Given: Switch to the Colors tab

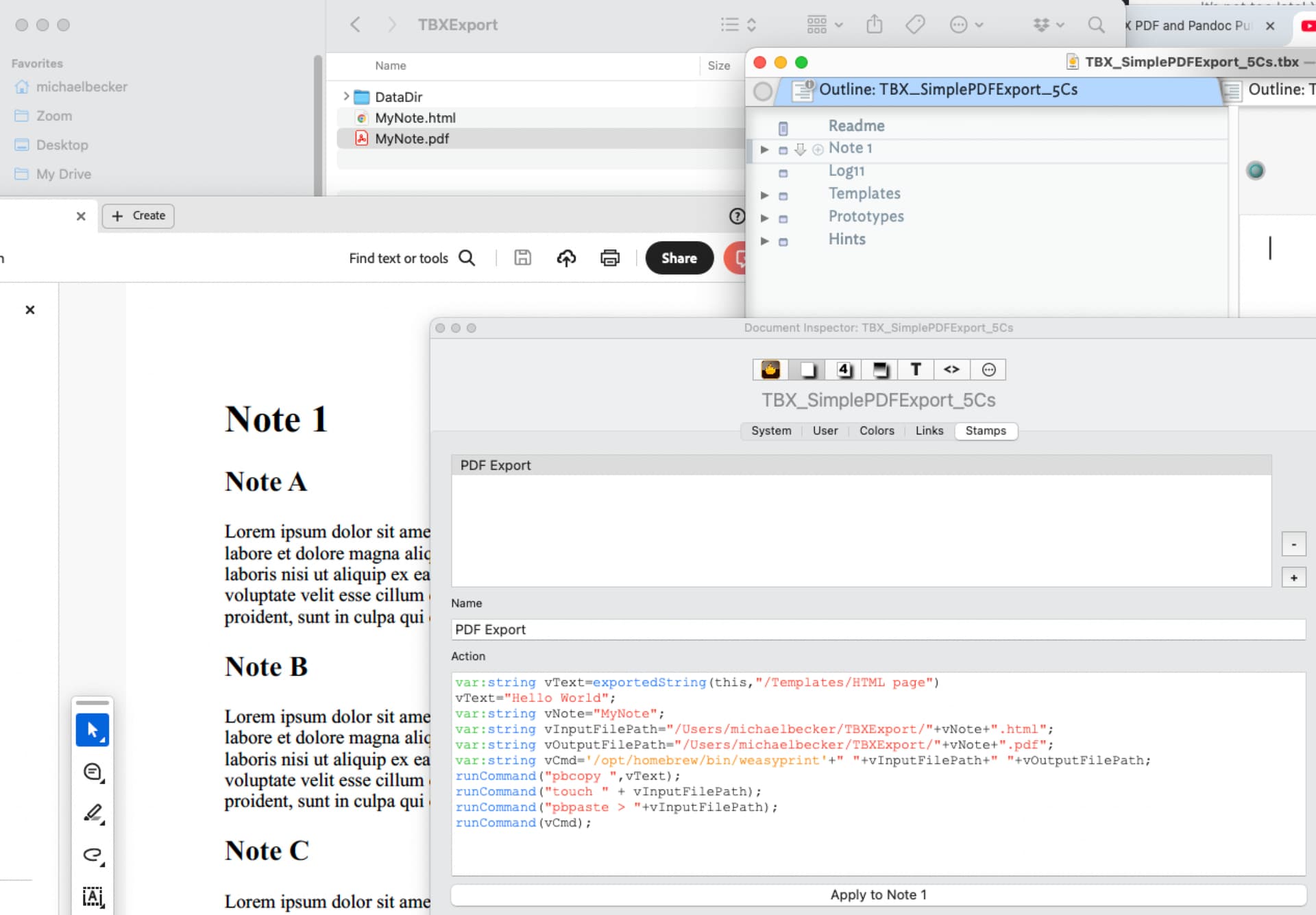Looking at the screenshot, I should pyautogui.click(x=877, y=430).
